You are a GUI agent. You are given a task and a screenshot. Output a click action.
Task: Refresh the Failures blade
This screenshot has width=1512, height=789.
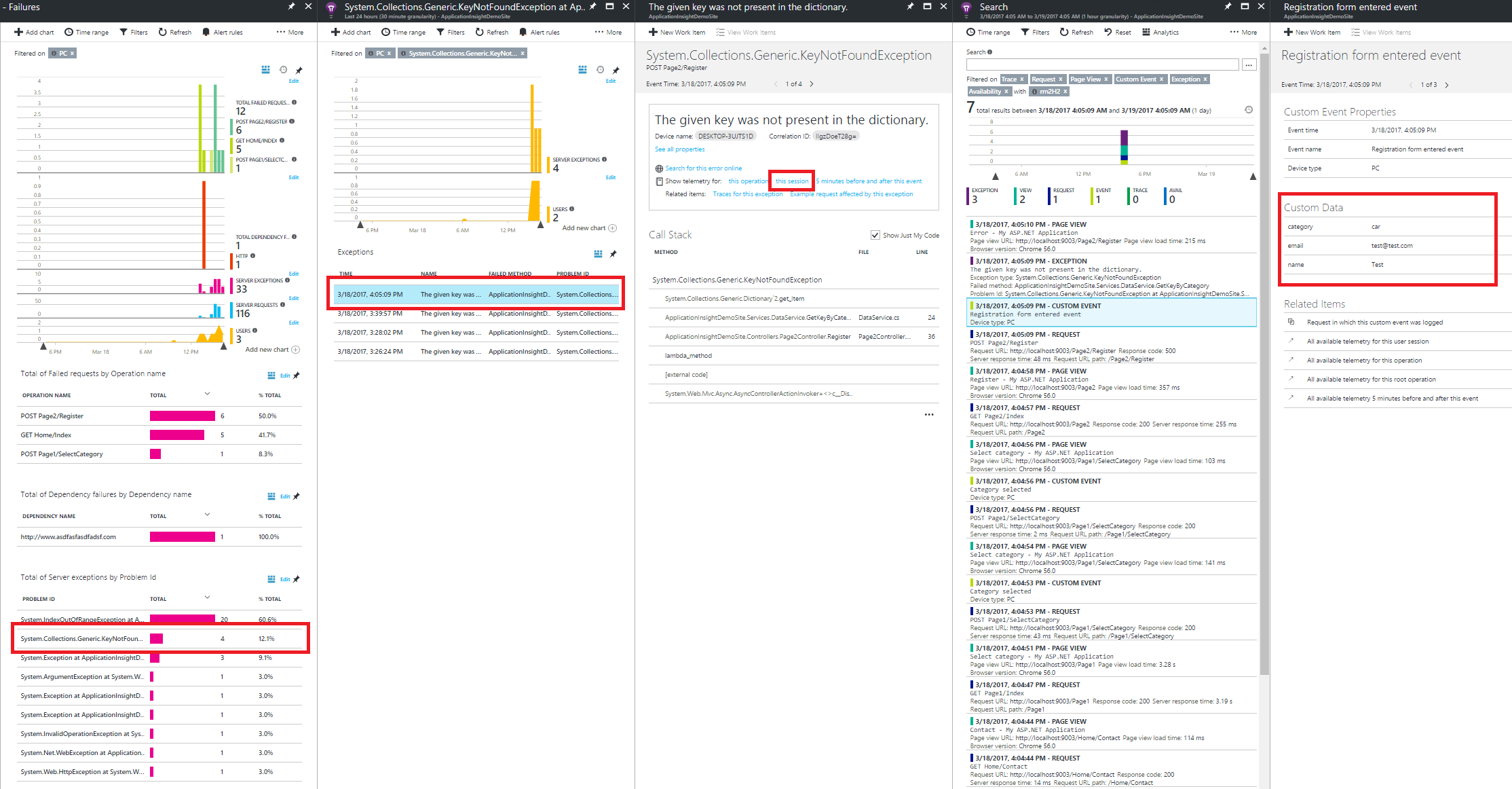click(175, 32)
